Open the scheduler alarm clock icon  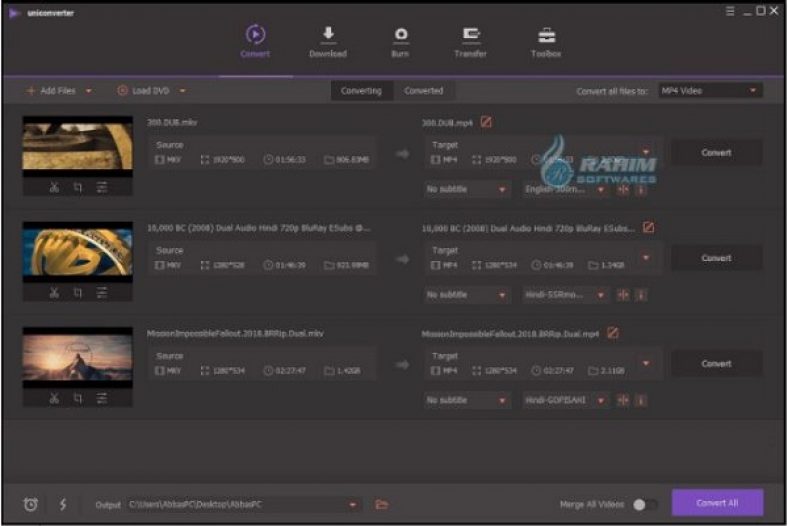click(31, 504)
